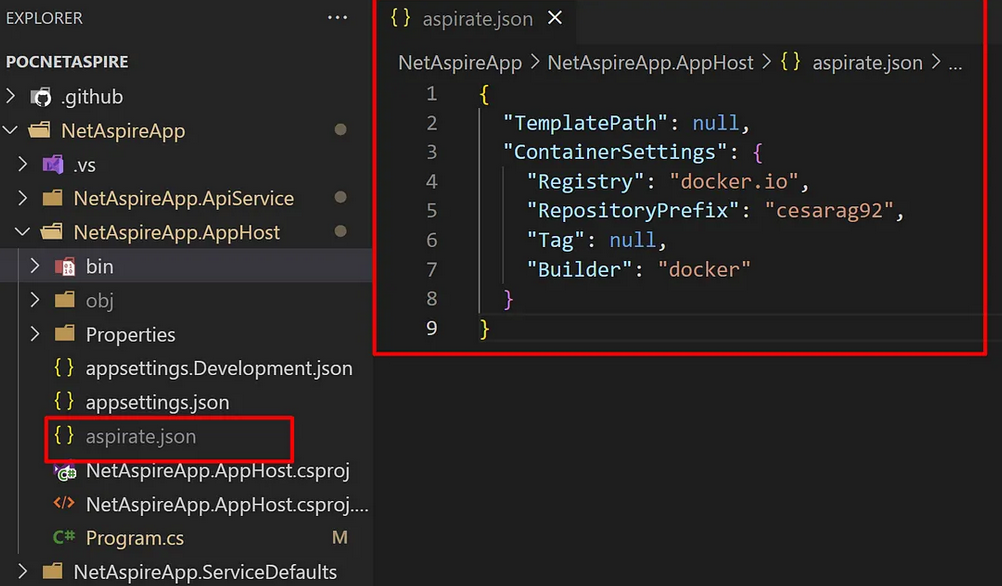1002x586 pixels.
Task: Open Program.cs file
Action: tap(135, 538)
